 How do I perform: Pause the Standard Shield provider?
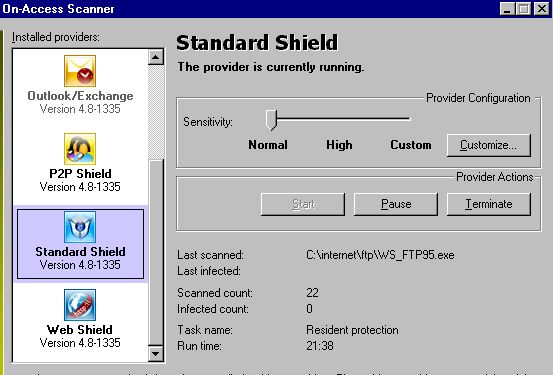(x=396, y=204)
